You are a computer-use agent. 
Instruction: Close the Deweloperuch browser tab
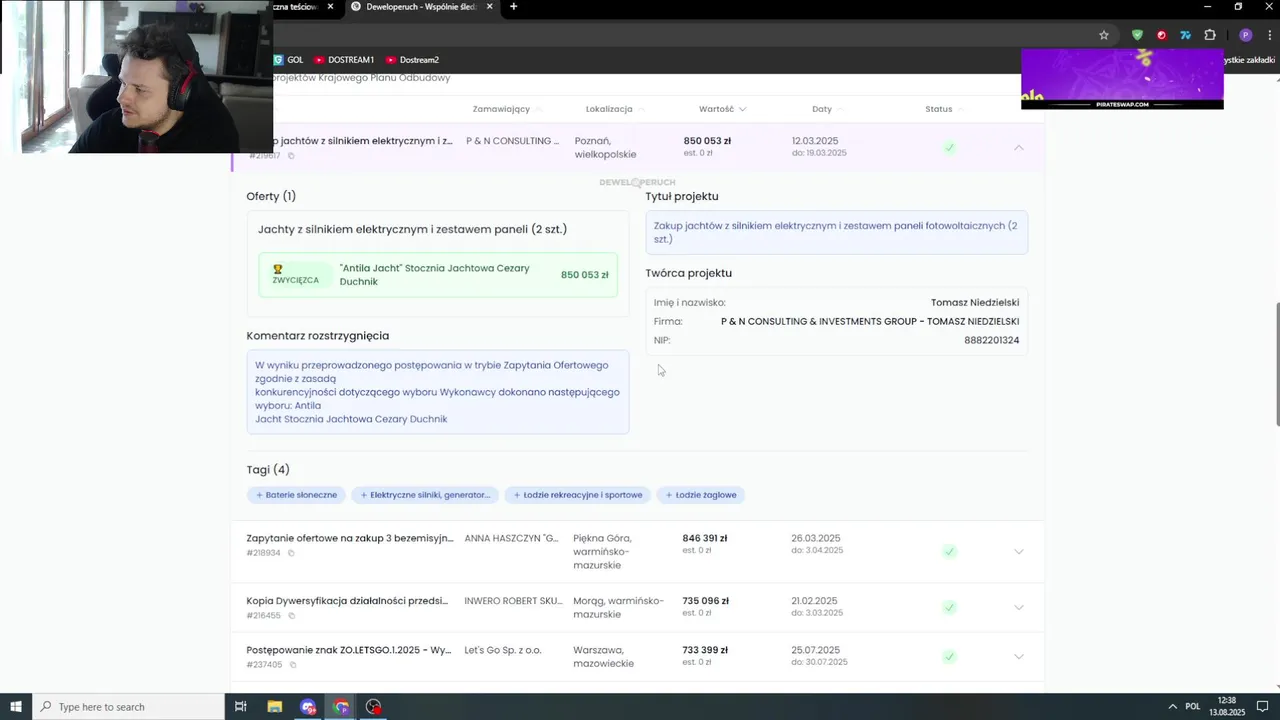pos(489,7)
